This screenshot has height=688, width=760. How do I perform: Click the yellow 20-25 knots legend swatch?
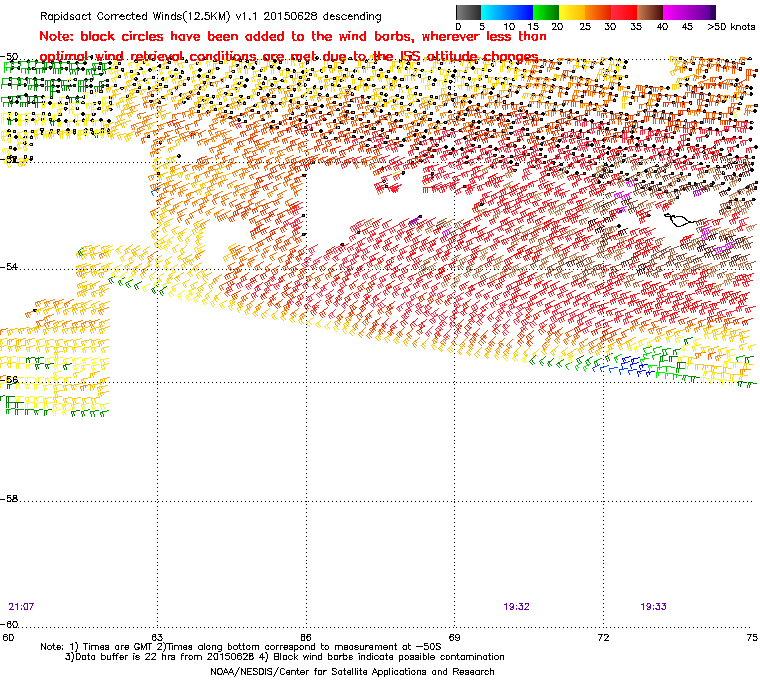pos(572,12)
